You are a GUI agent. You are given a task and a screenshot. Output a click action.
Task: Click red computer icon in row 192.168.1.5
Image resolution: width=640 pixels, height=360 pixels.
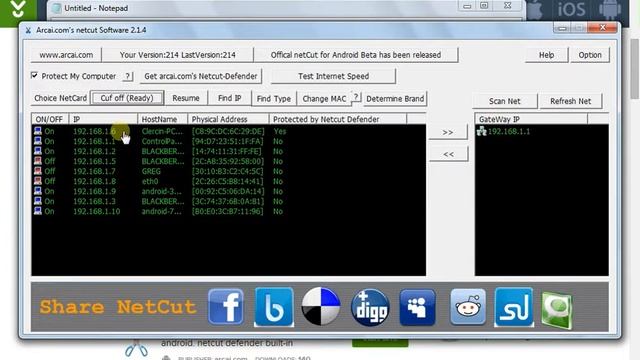[x=38, y=161]
